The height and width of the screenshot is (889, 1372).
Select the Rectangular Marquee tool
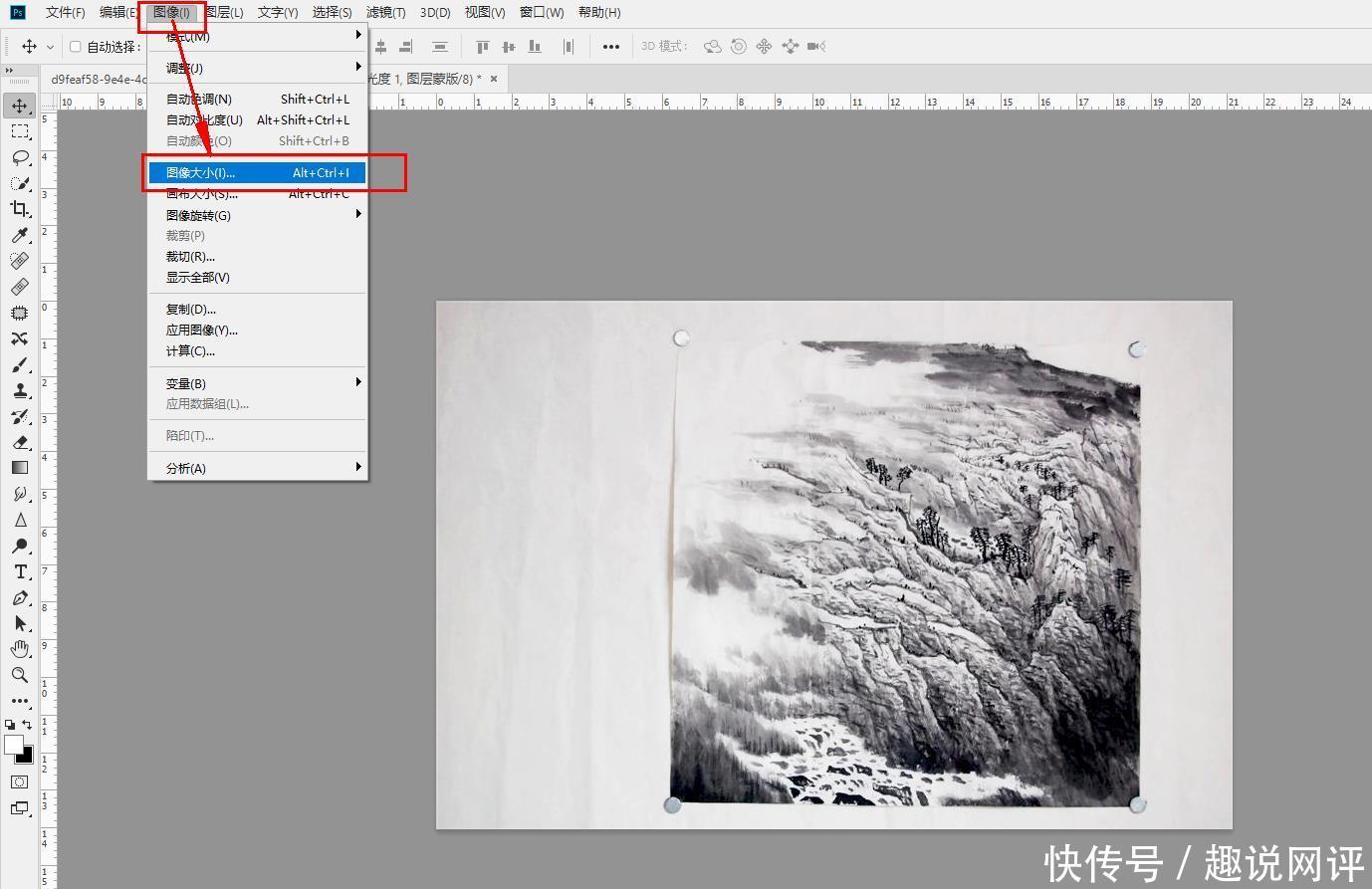pyautogui.click(x=19, y=131)
